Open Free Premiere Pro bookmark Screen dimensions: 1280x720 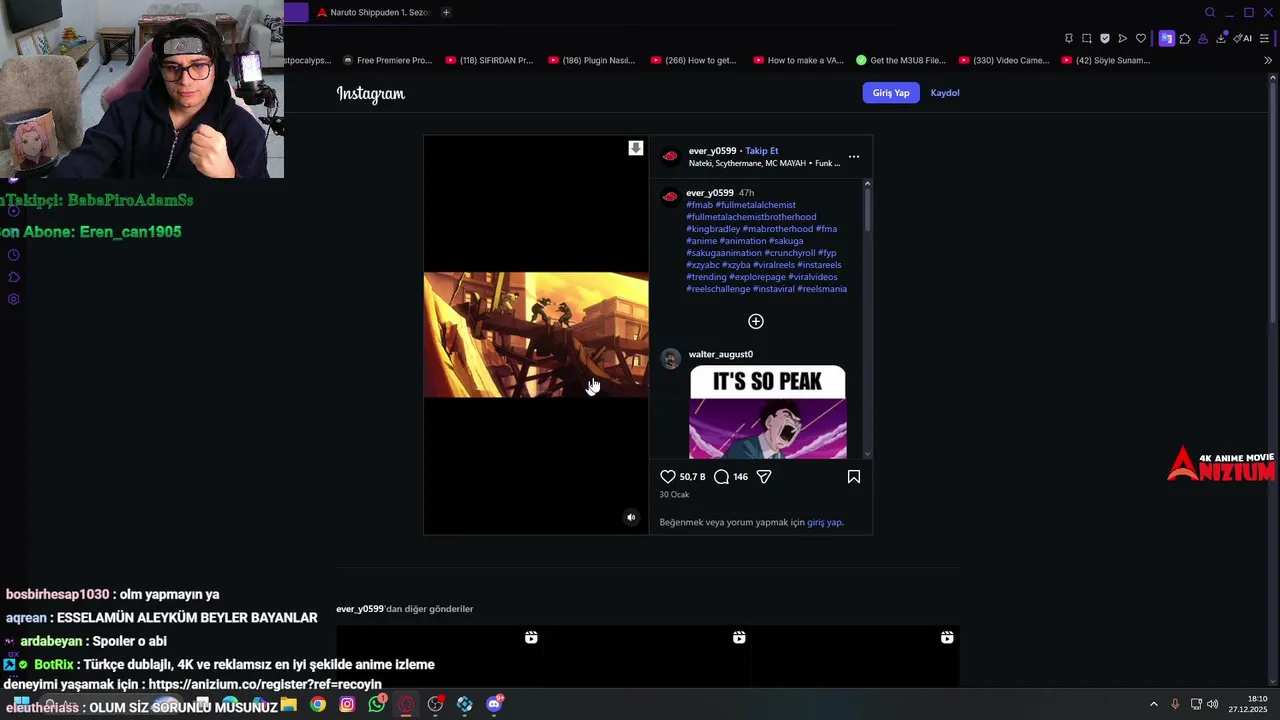387,60
